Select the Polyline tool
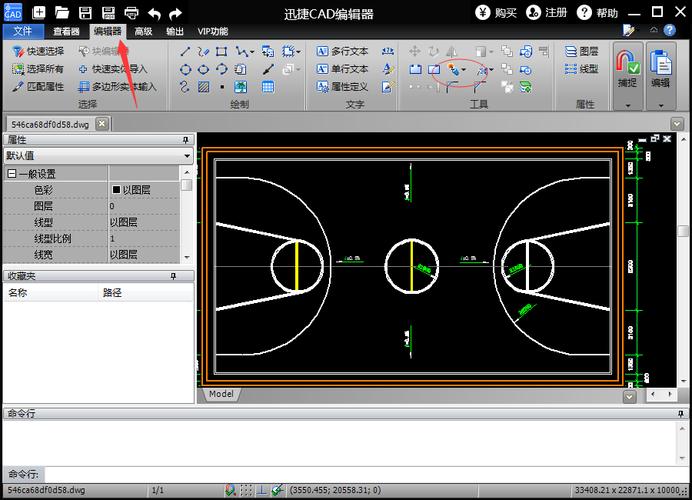The width and height of the screenshot is (692, 500). 241,52
